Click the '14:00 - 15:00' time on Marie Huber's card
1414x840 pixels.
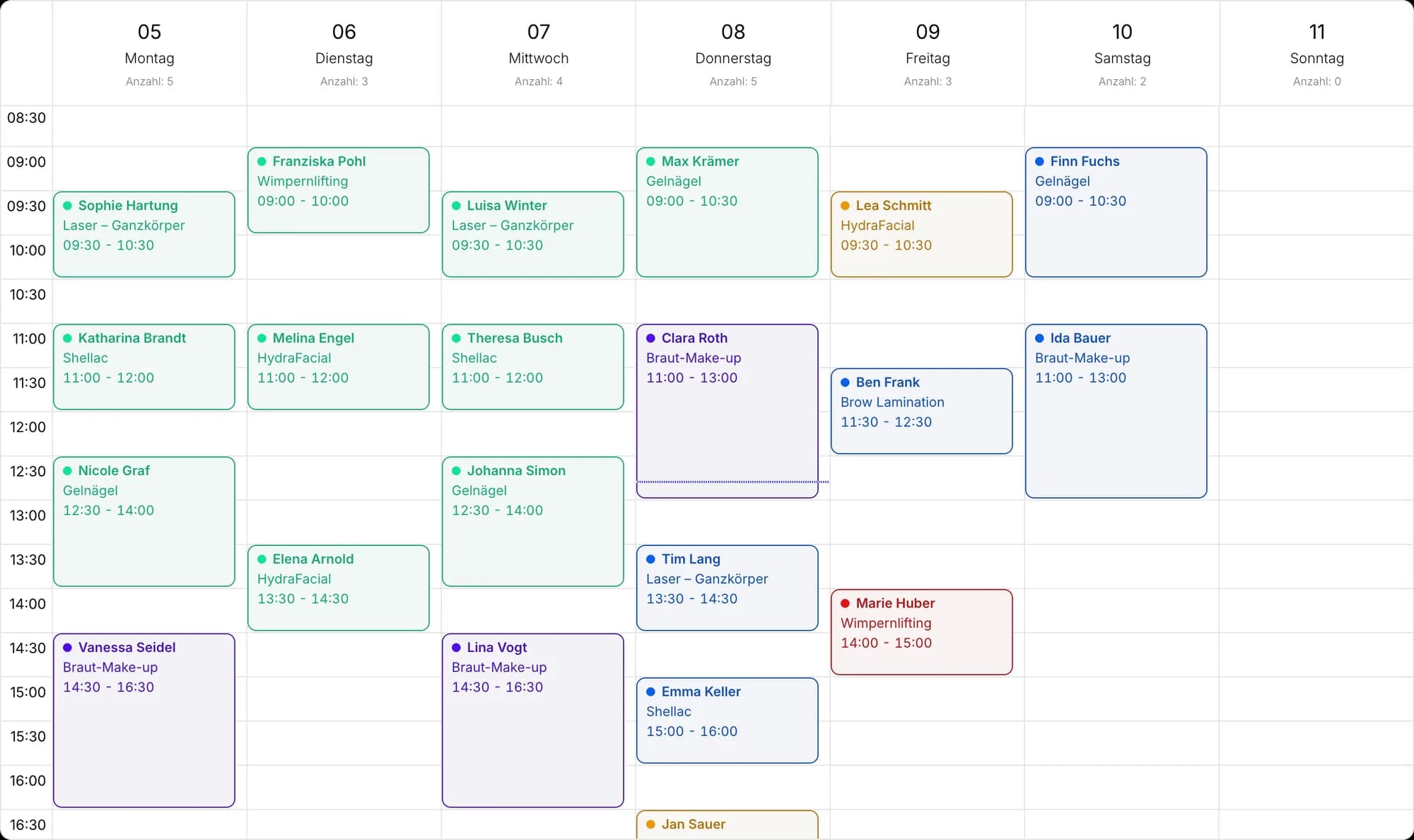coord(886,643)
